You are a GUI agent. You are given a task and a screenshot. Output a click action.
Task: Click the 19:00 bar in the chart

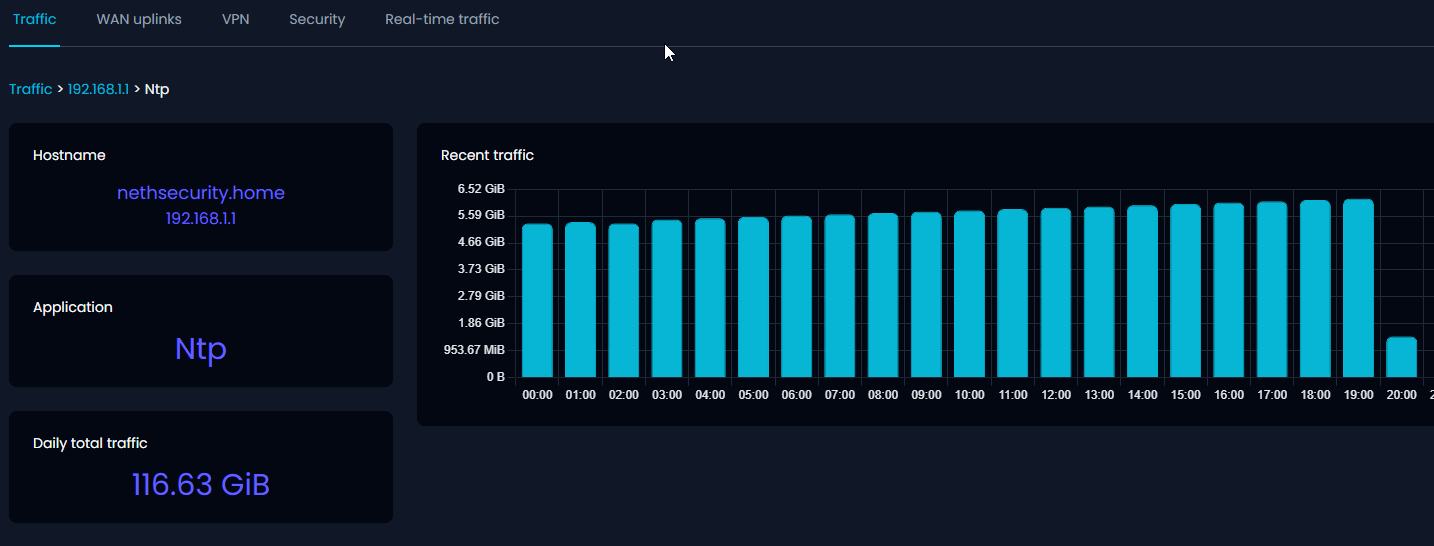[x=1358, y=290]
